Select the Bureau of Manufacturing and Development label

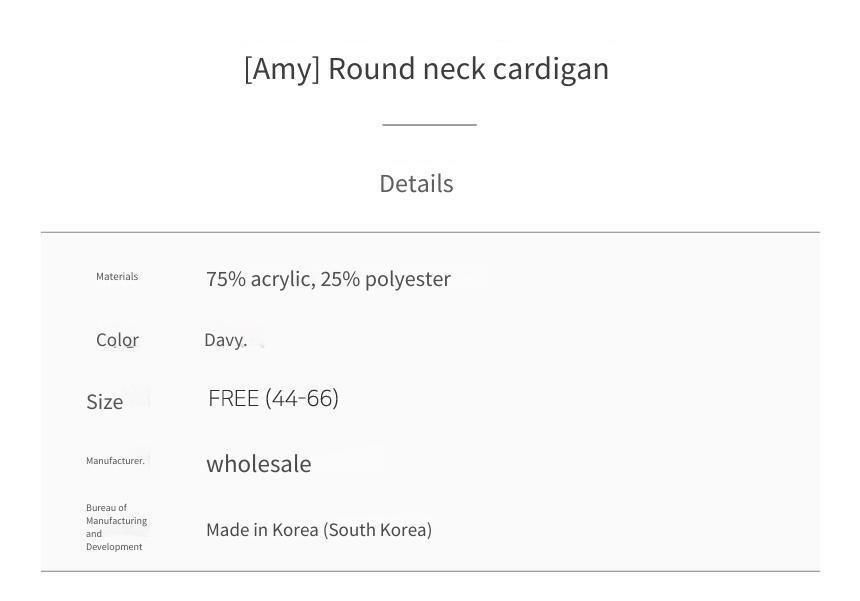click(x=116, y=527)
